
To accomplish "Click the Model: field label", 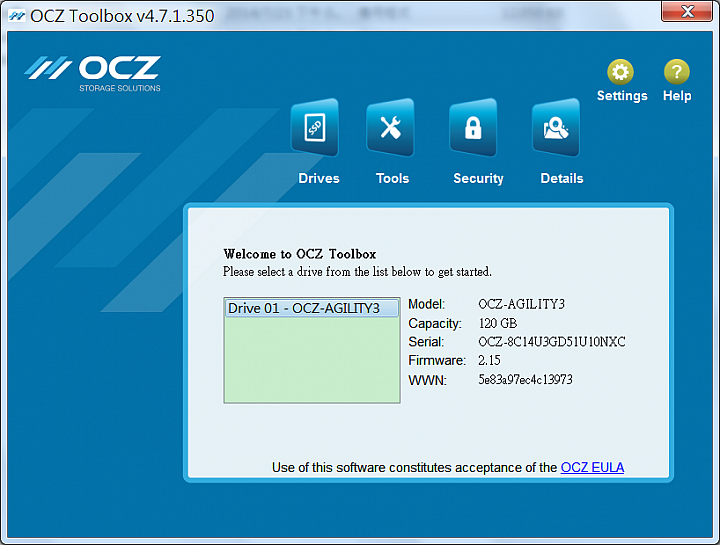I will pos(427,304).
